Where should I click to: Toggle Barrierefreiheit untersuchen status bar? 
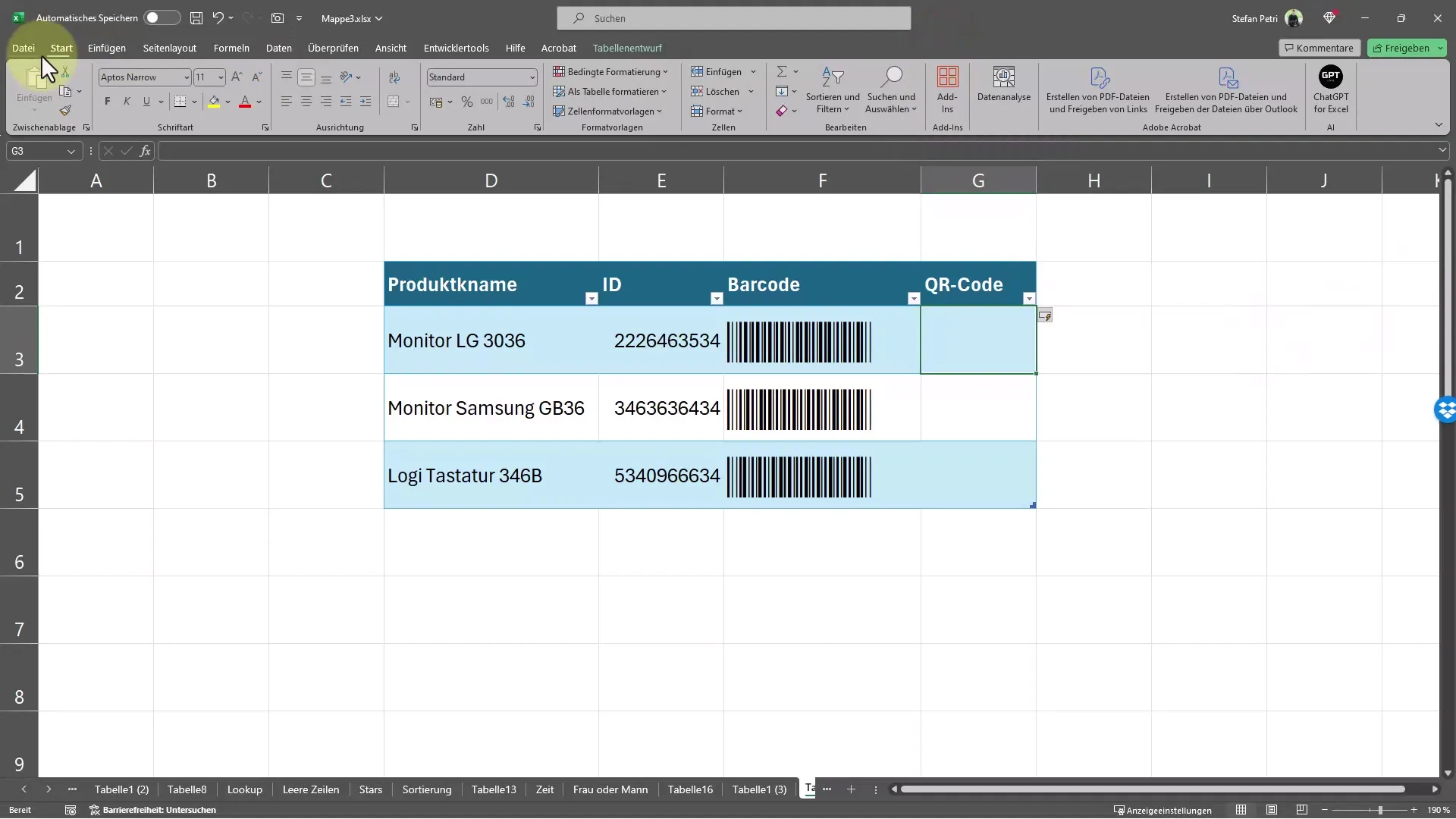[x=153, y=810]
